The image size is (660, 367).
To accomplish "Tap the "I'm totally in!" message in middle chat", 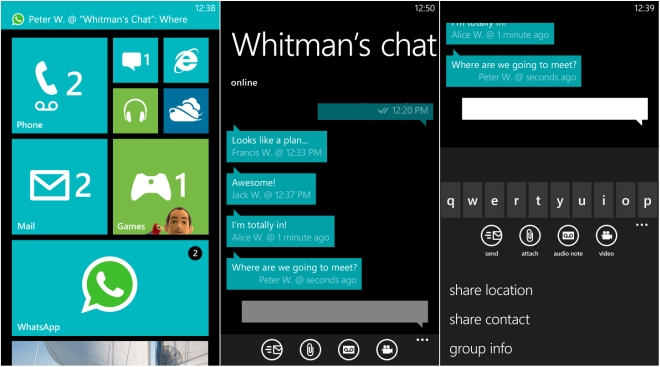I will 280,230.
